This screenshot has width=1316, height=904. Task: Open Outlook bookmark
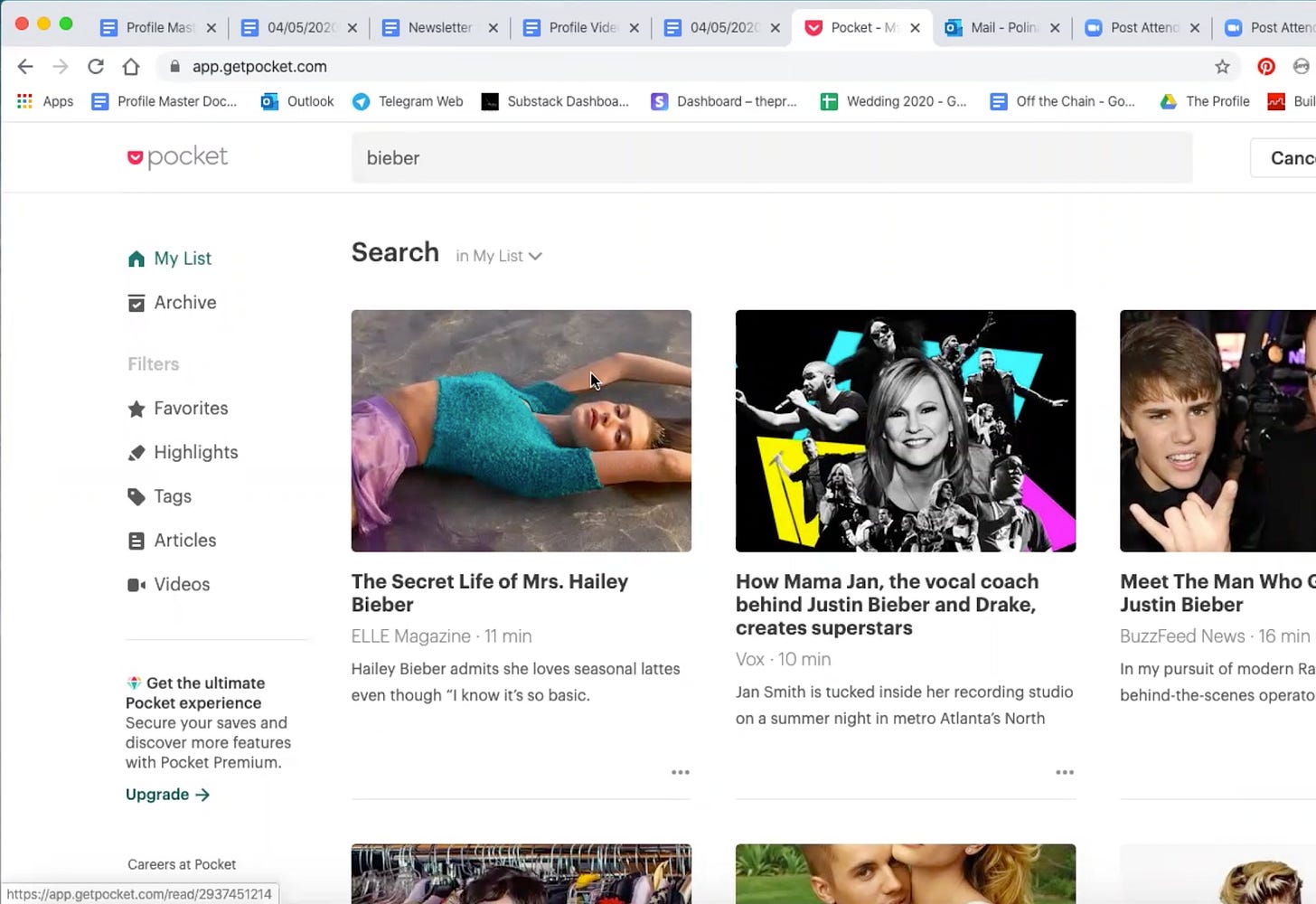click(297, 101)
